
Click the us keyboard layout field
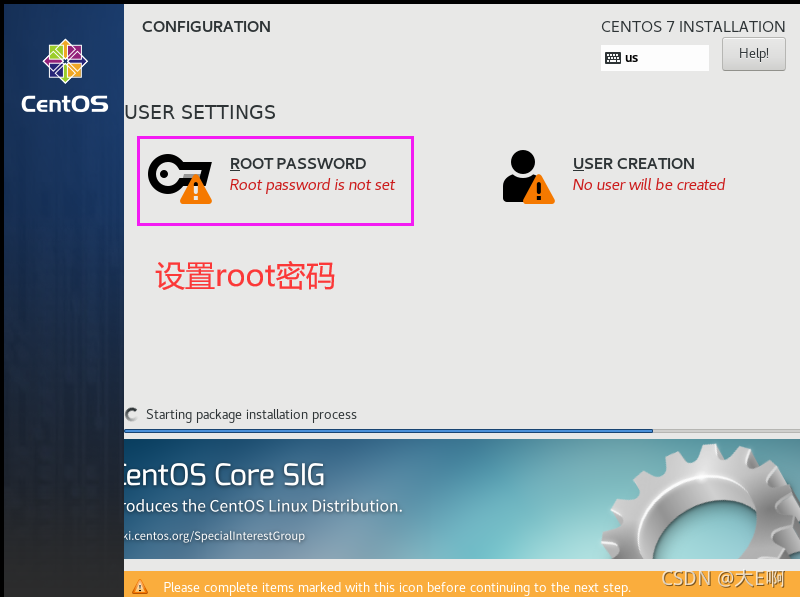click(655, 58)
